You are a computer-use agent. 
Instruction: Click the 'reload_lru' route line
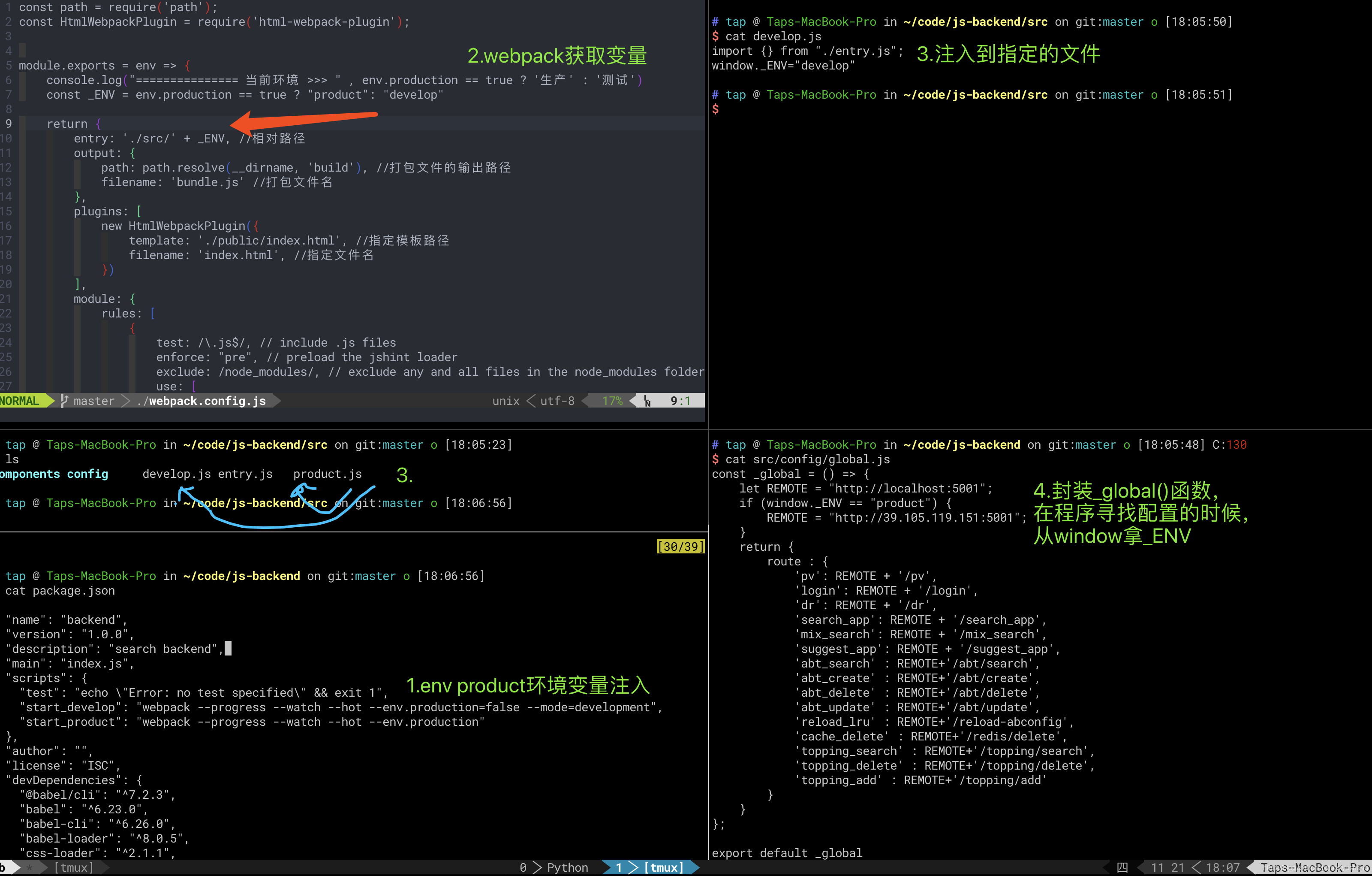[934, 722]
